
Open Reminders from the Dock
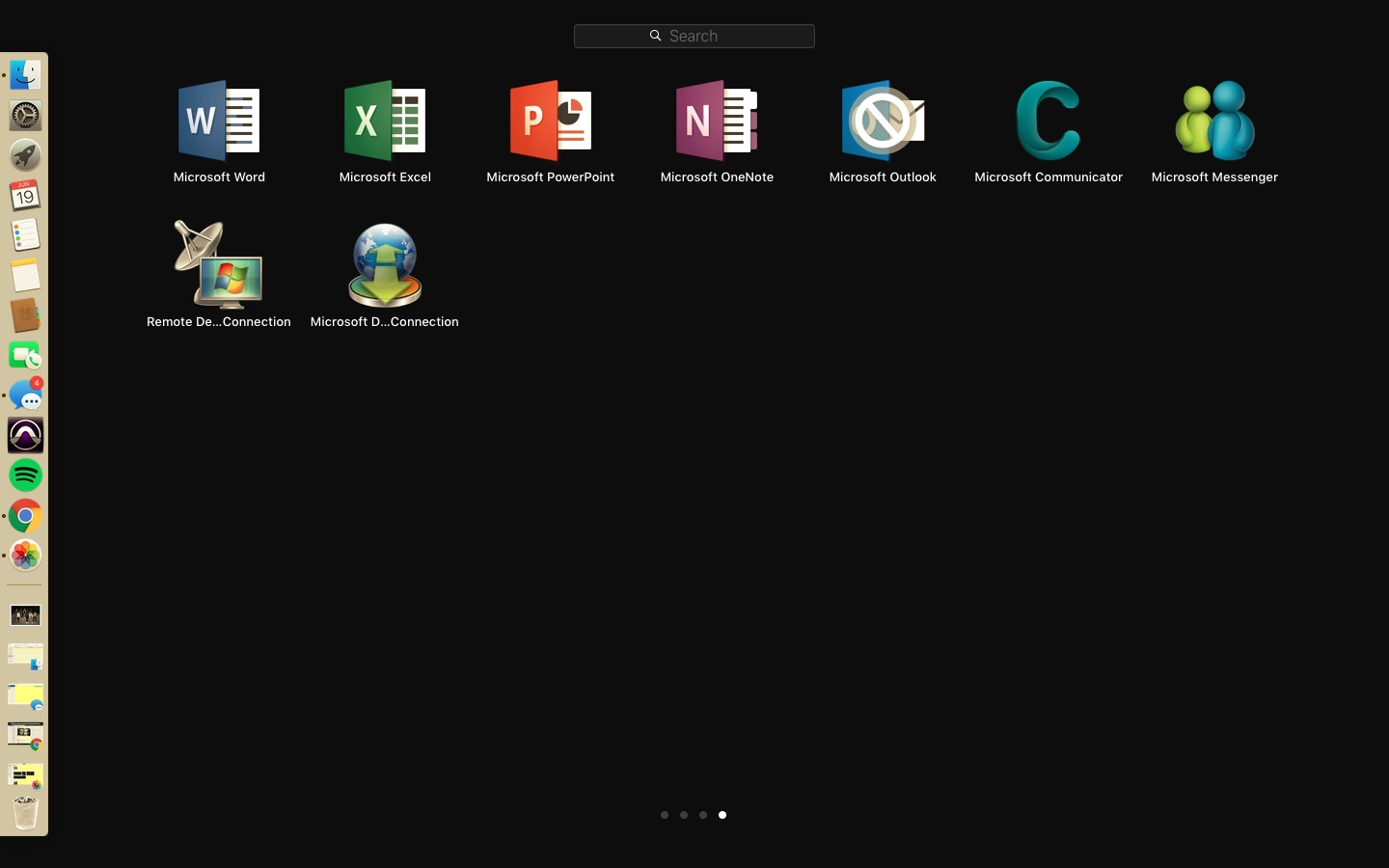pos(25,235)
